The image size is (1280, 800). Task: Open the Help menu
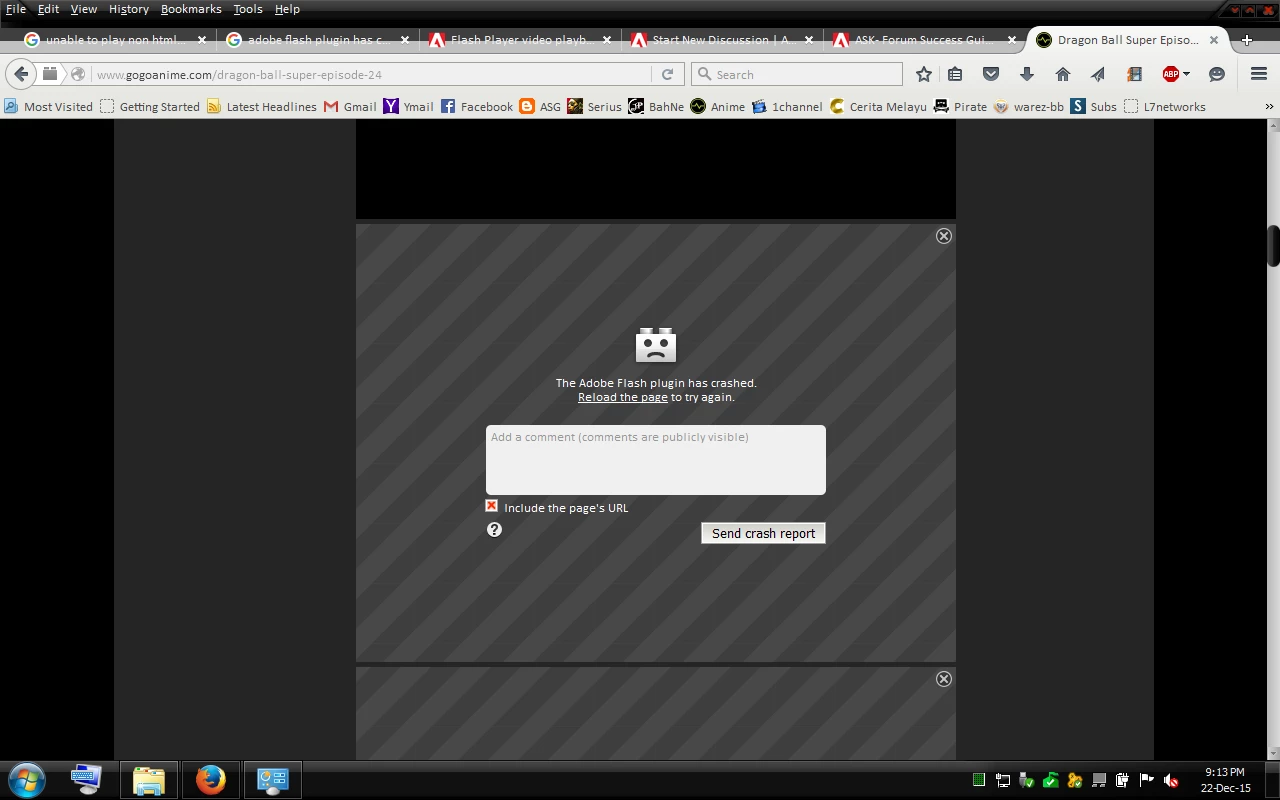click(x=287, y=9)
